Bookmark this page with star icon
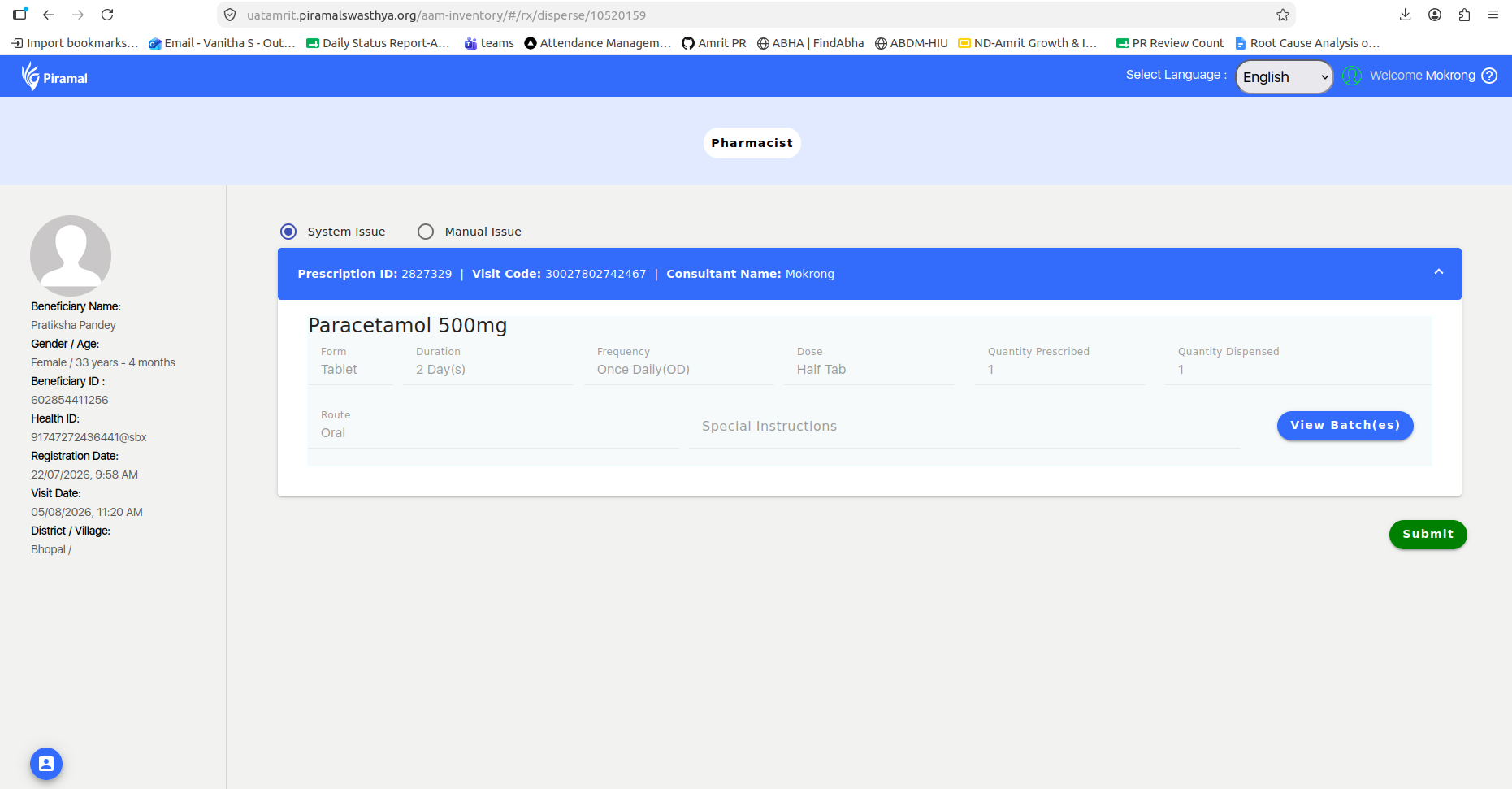The height and width of the screenshot is (789, 1512). pyautogui.click(x=1283, y=15)
